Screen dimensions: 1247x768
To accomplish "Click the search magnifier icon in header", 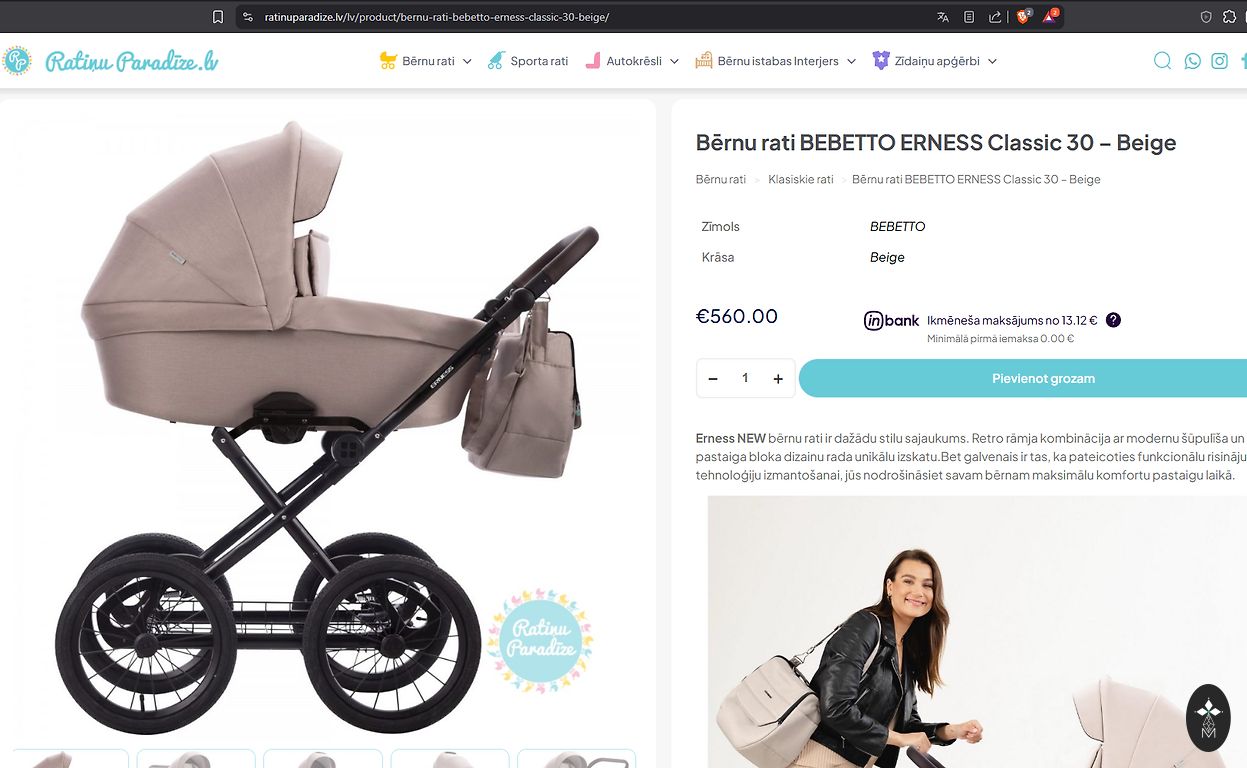I will point(1162,61).
